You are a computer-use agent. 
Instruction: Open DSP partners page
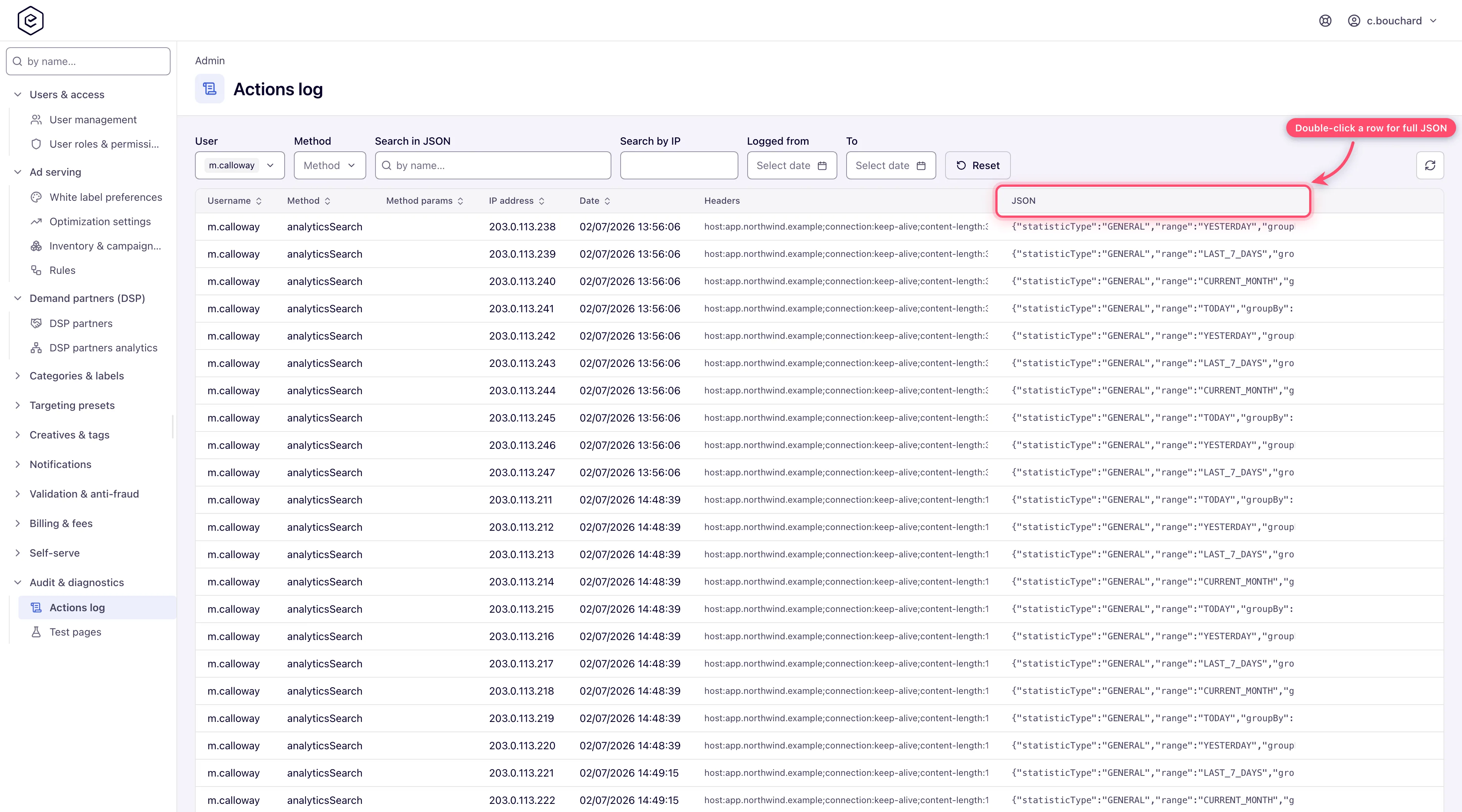click(x=80, y=323)
